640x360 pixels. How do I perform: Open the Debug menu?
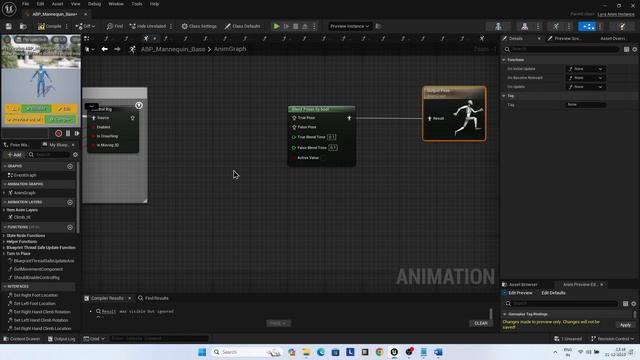94,4
